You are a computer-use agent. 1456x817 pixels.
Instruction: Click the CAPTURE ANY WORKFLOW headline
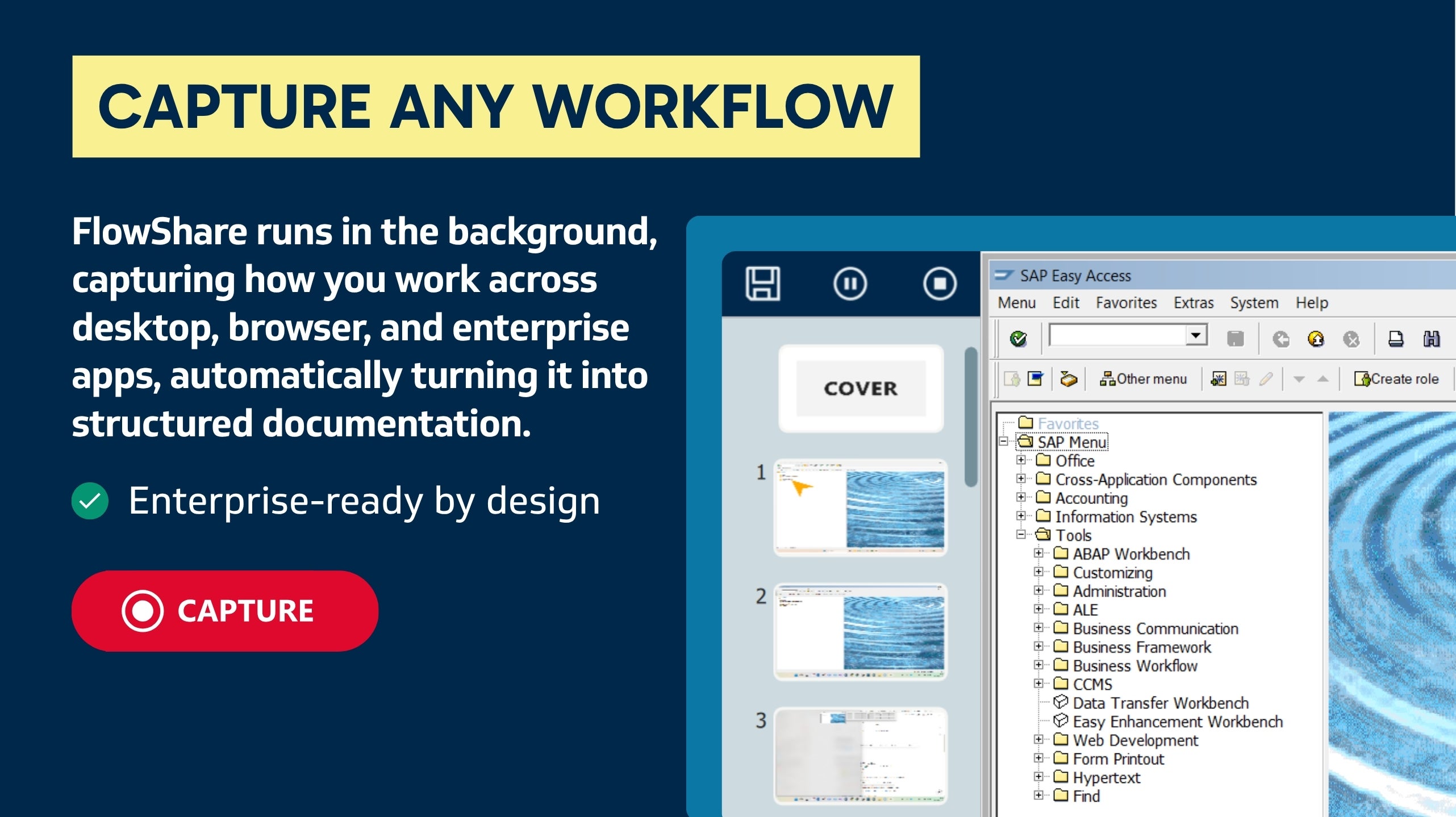pyautogui.click(x=496, y=106)
